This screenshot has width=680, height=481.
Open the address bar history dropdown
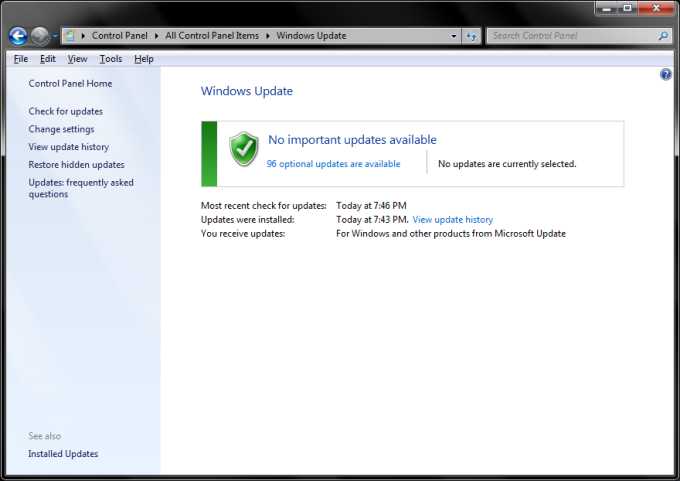tap(454, 36)
